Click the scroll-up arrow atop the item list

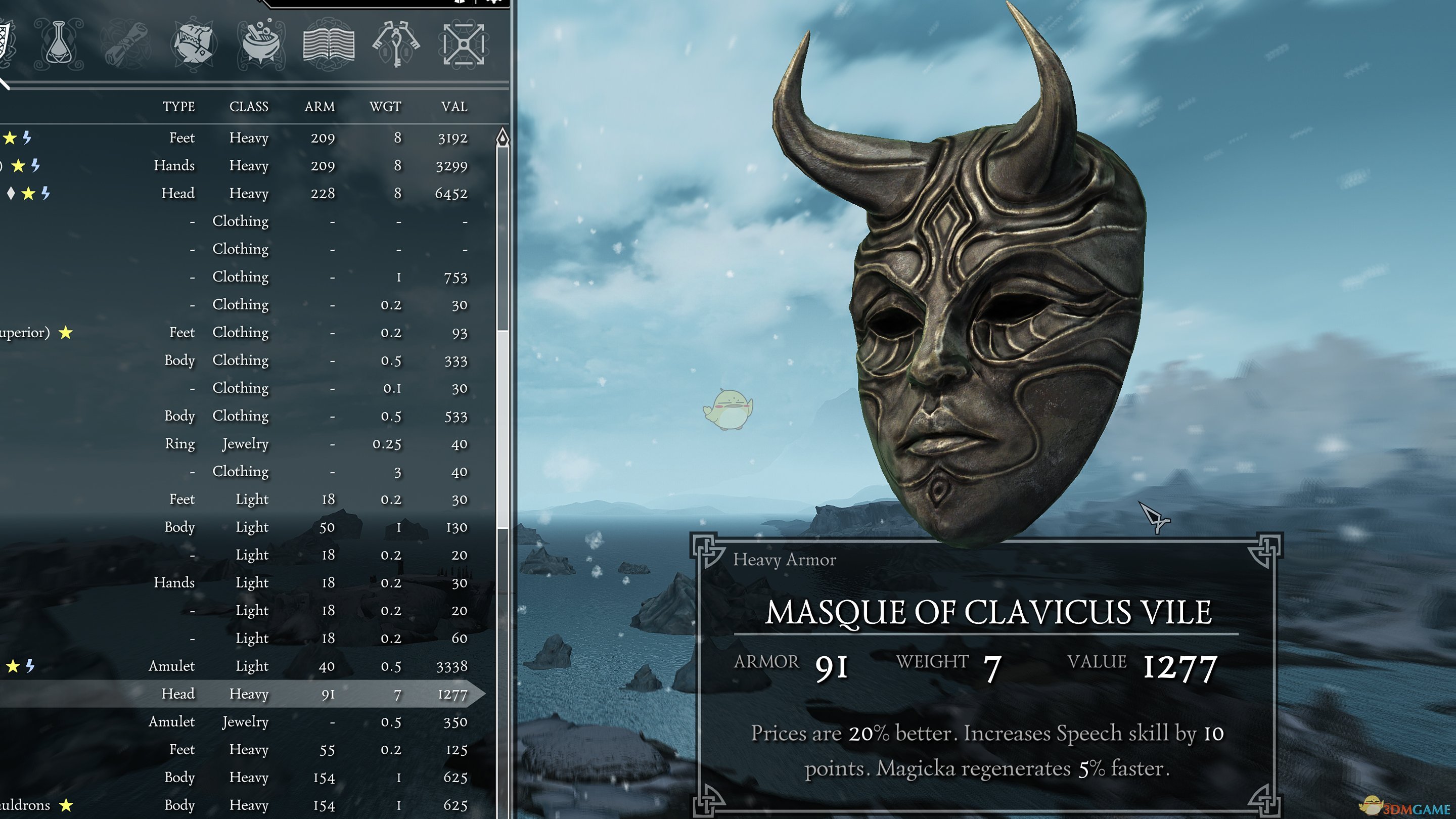(502, 138)
